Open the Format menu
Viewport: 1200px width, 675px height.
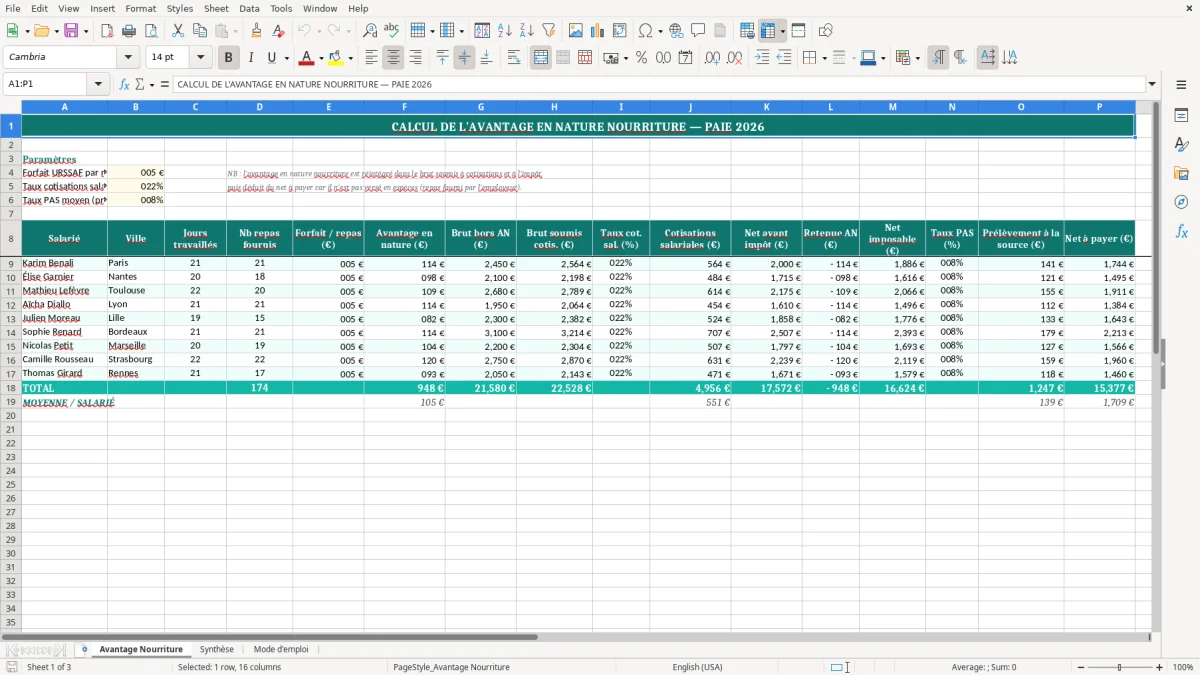pos(141,8)
